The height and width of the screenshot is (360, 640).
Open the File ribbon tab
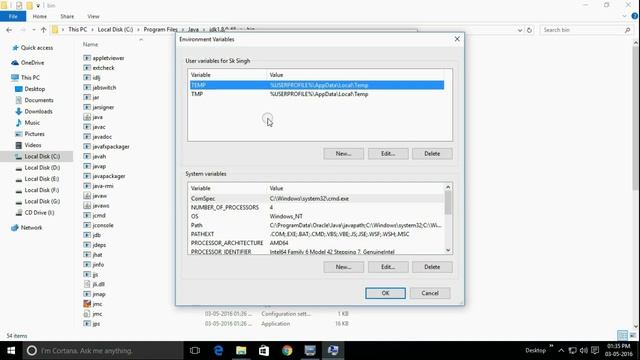pos(13,16)
